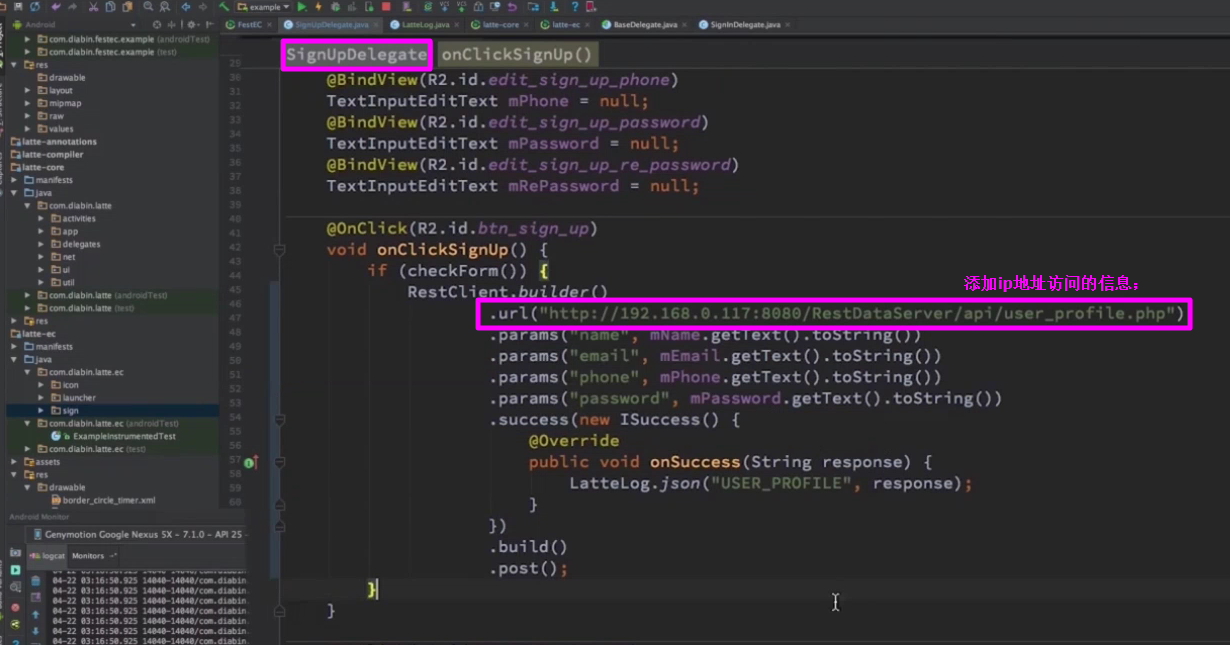Image resolution: width=1230 pixels, height=645 pixels.
Task: Click the logcat Clear trash icon
Action: 35,582
